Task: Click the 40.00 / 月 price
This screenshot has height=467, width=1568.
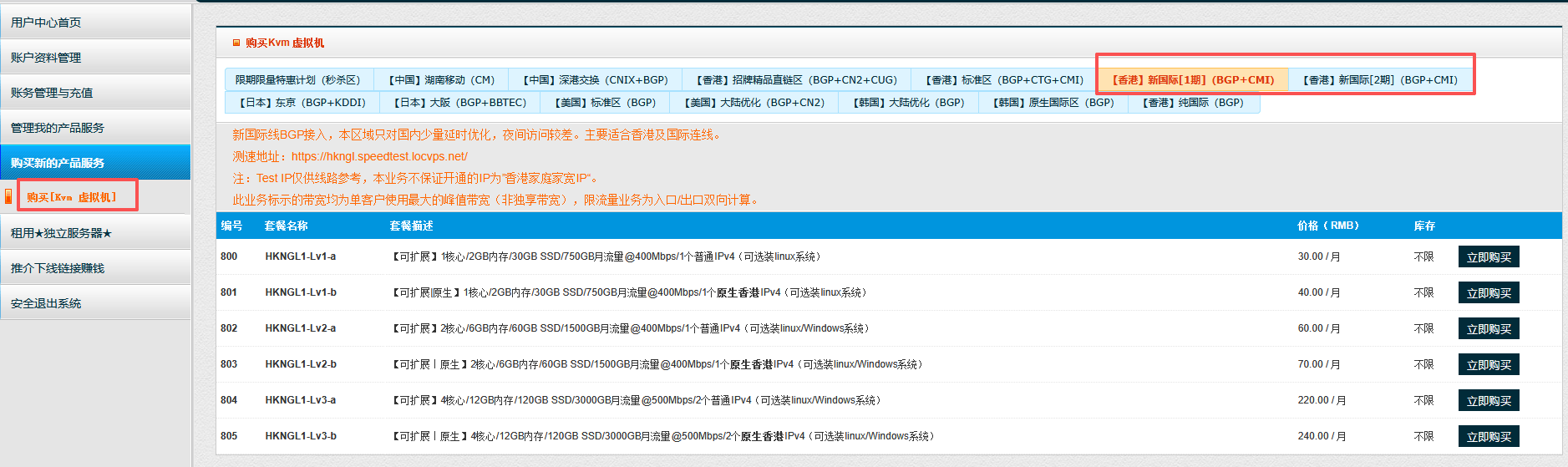Action: pos(1319,292)
